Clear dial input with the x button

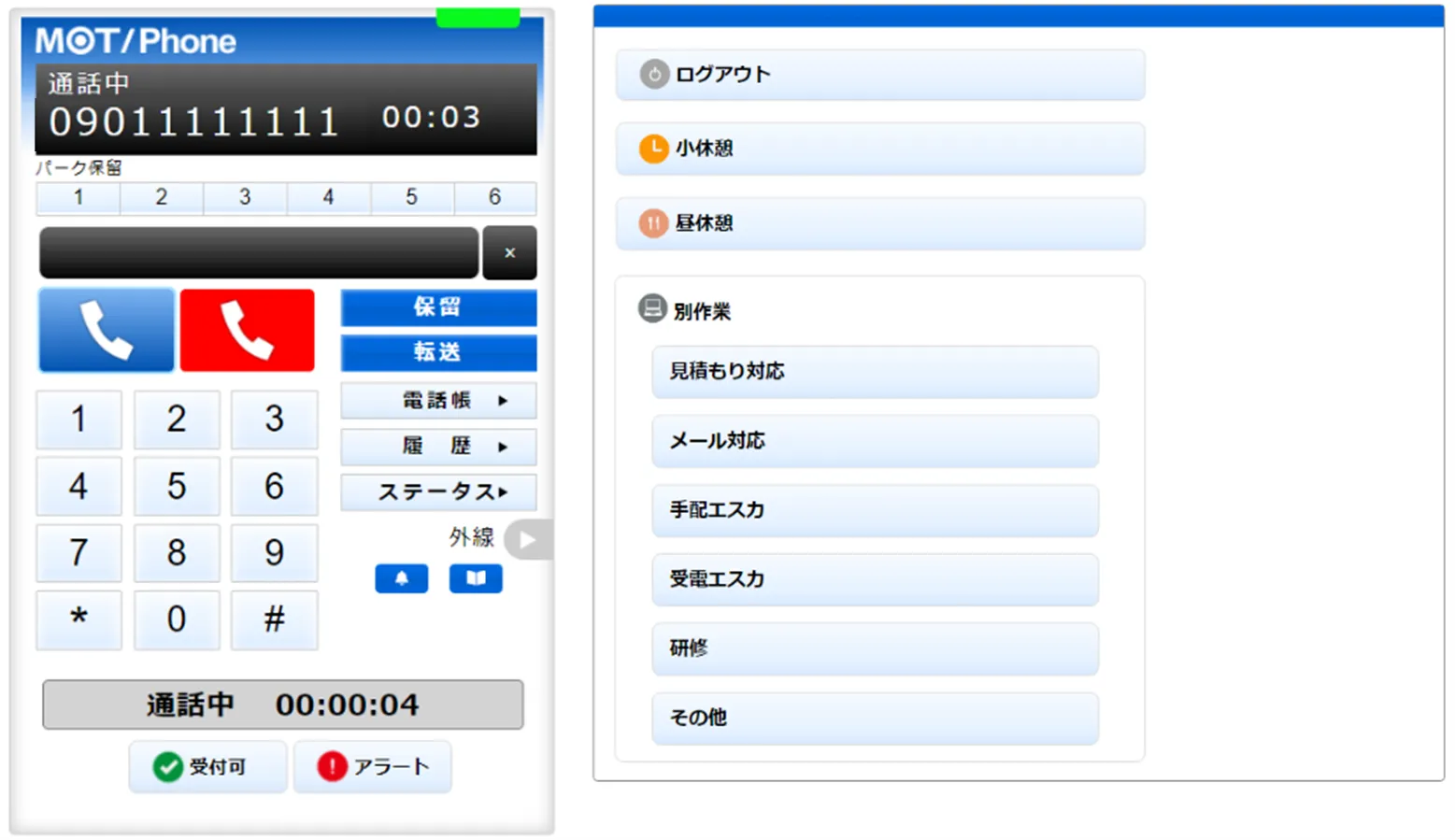click(x=509, y=252)
